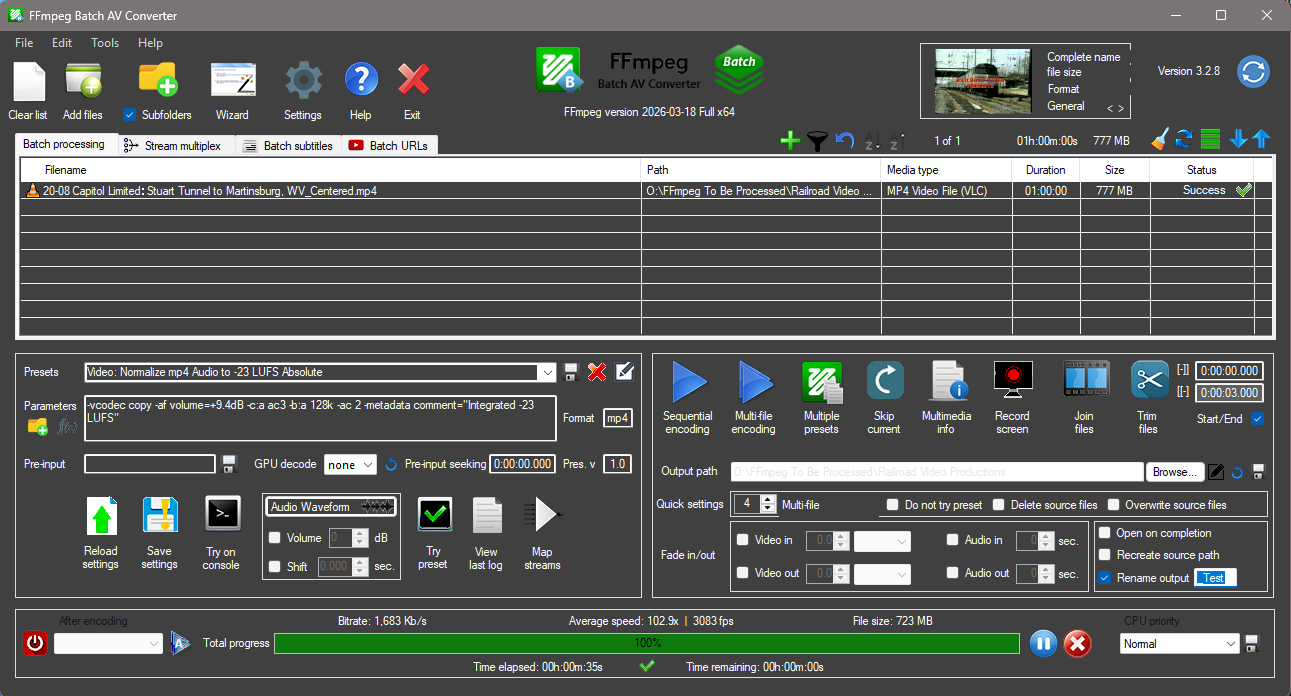Expand the Presets dropdown
Image resolution: width=1291 pixels, height=696 pixels.
click(546, 372)
